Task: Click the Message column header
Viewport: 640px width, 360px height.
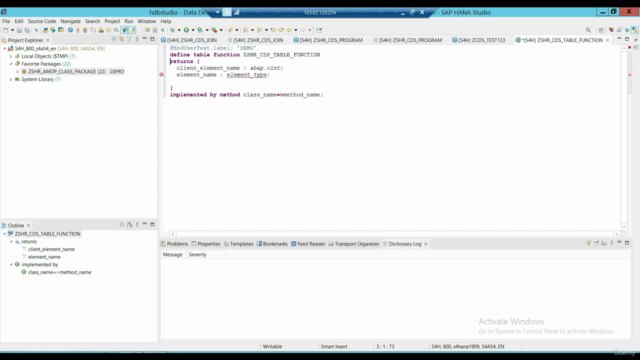Action: click(x=173, y=255)
